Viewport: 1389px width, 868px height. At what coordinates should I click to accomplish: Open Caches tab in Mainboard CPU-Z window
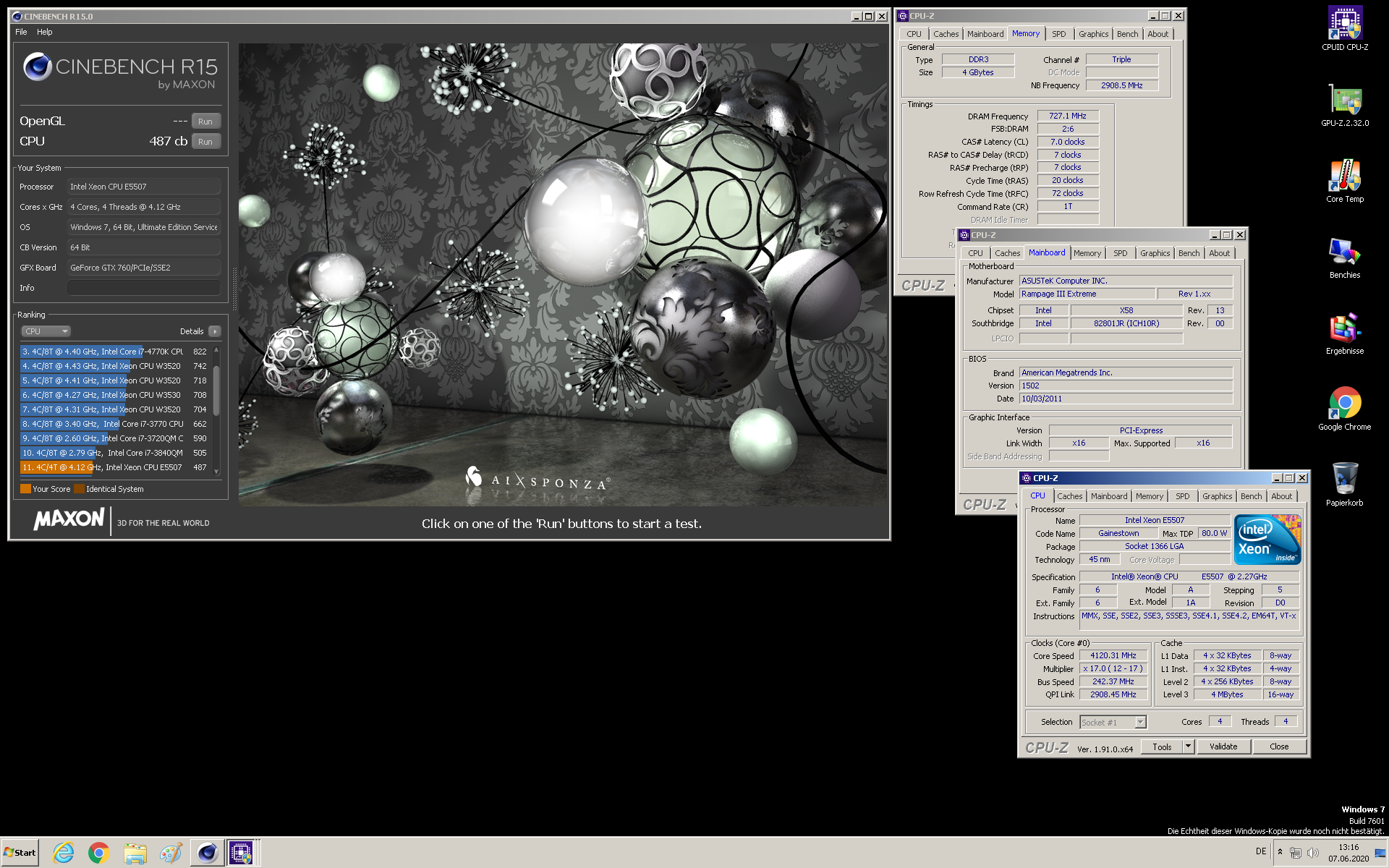coord(1007,253)
